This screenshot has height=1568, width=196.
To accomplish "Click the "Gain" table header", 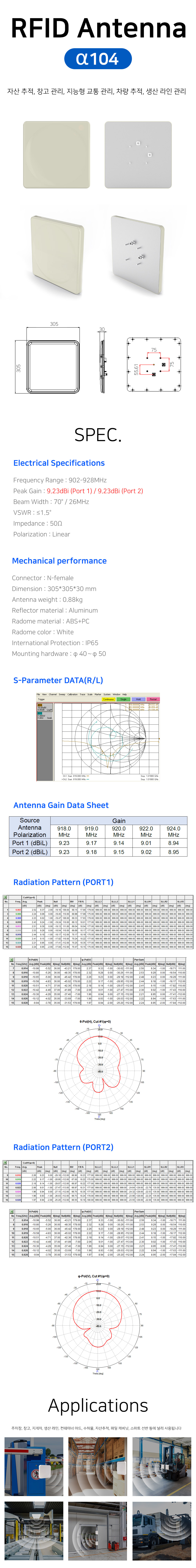I will point(119,820).
